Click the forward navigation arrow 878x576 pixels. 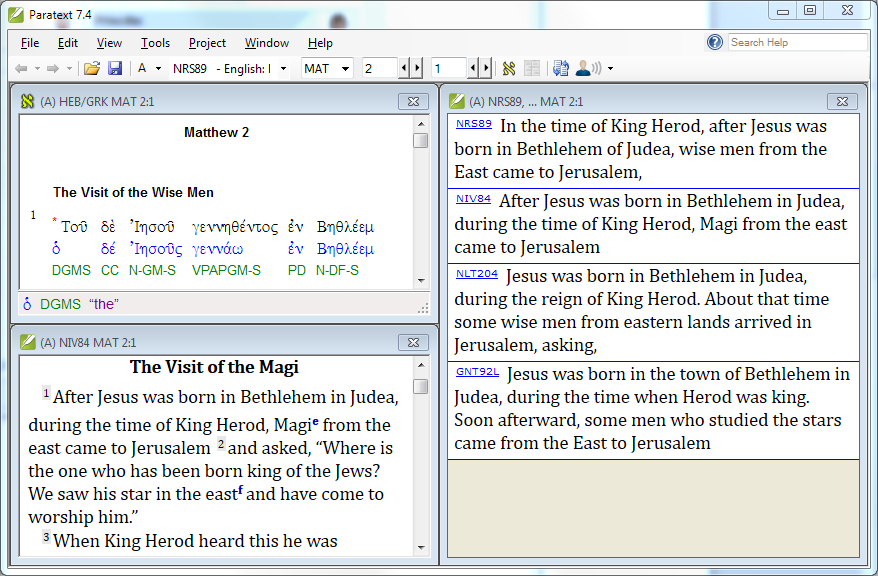pyautogui.click(x=53, y=69)
